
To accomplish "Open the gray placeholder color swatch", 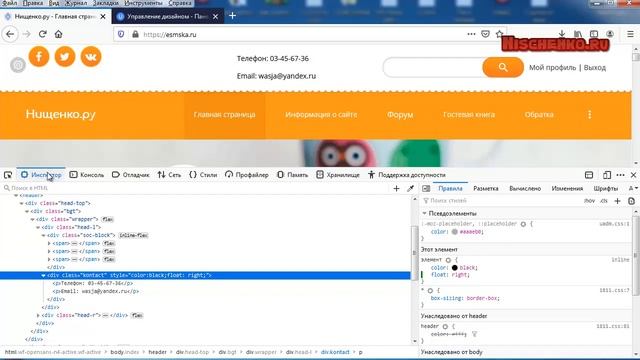I will tap(454, 232).
